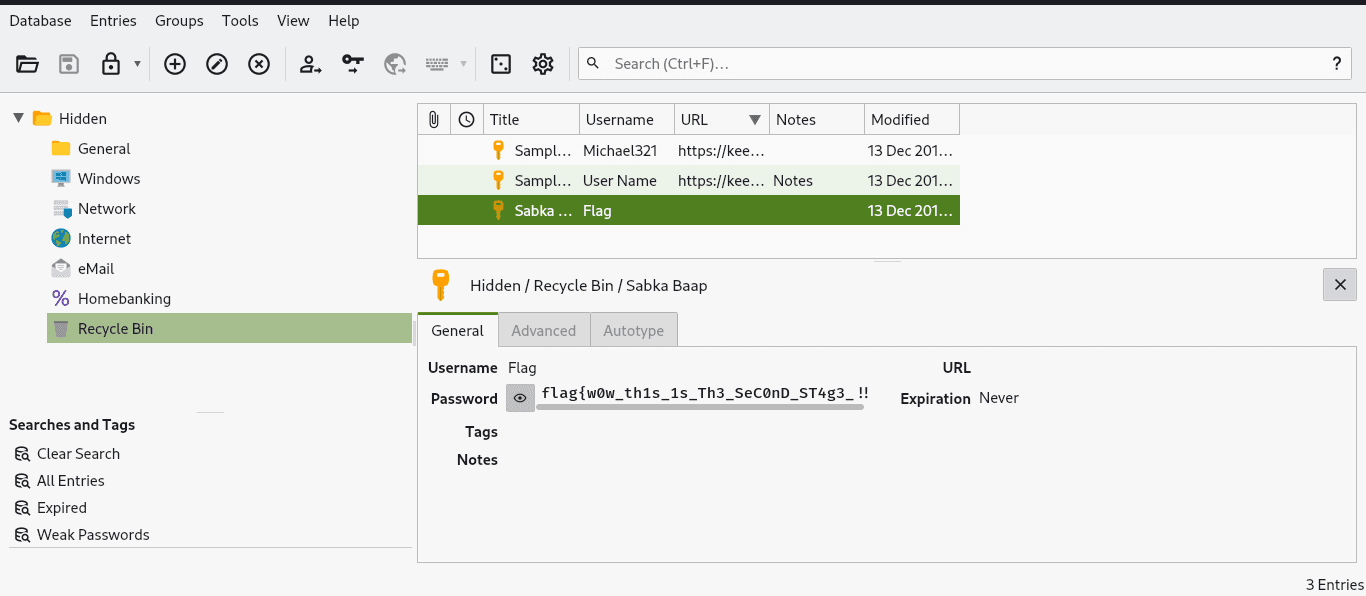Delete the selected entry via X icon
The height and width of the screenshot is (596, 1366).
259,64
